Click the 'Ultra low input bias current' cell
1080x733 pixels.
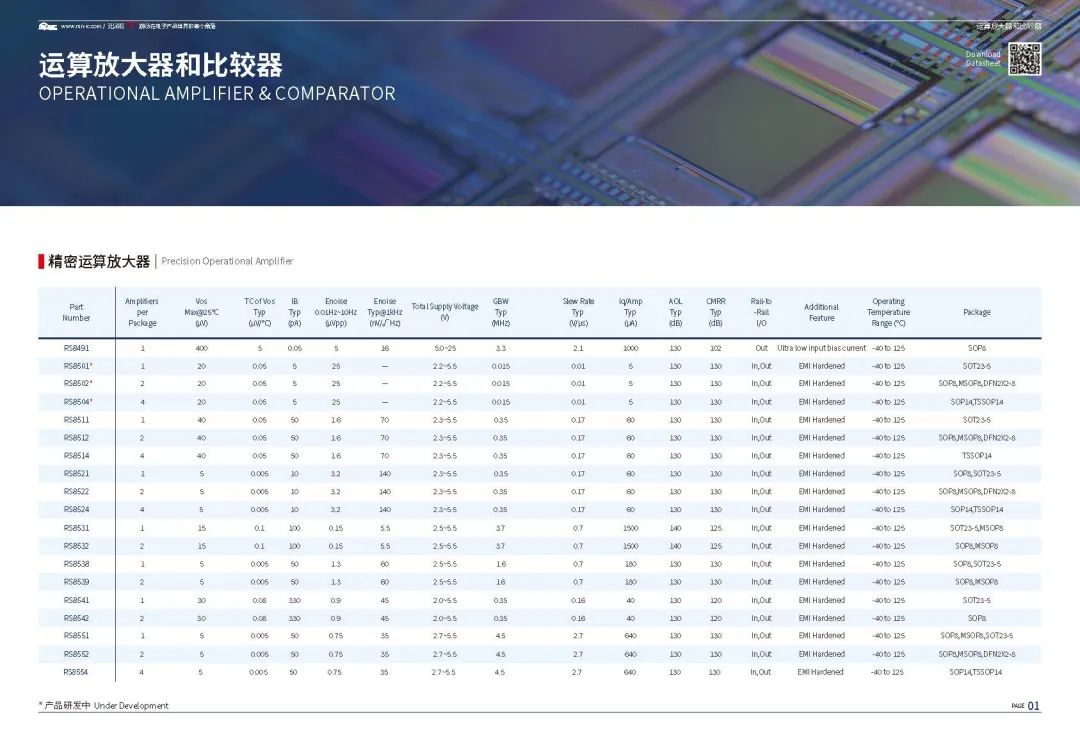[x=822, y=348]
